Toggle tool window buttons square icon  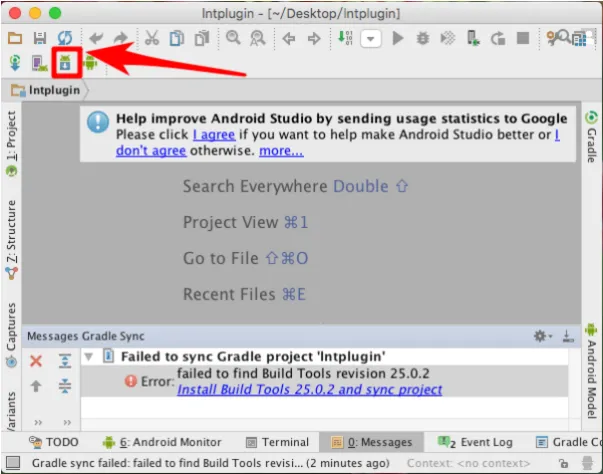[x=13, y=463]
